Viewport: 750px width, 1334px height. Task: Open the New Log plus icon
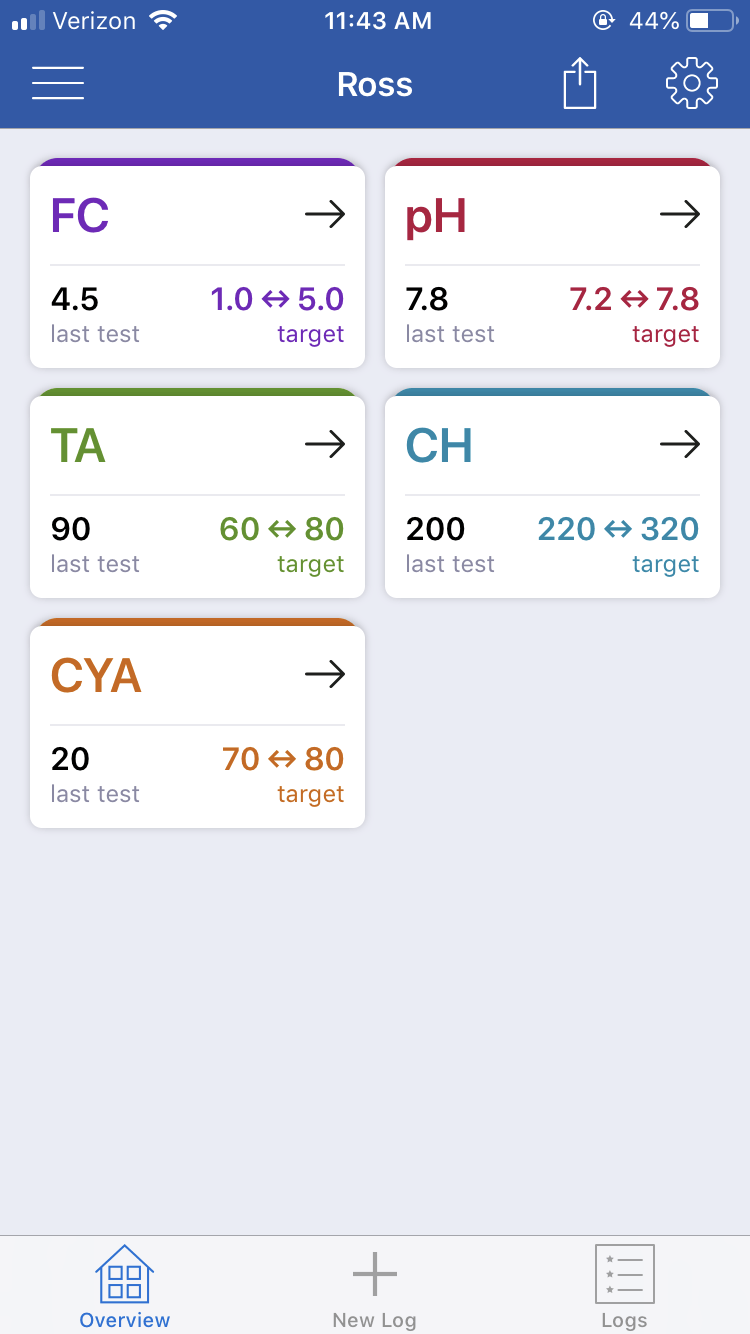coord(375,1274)
